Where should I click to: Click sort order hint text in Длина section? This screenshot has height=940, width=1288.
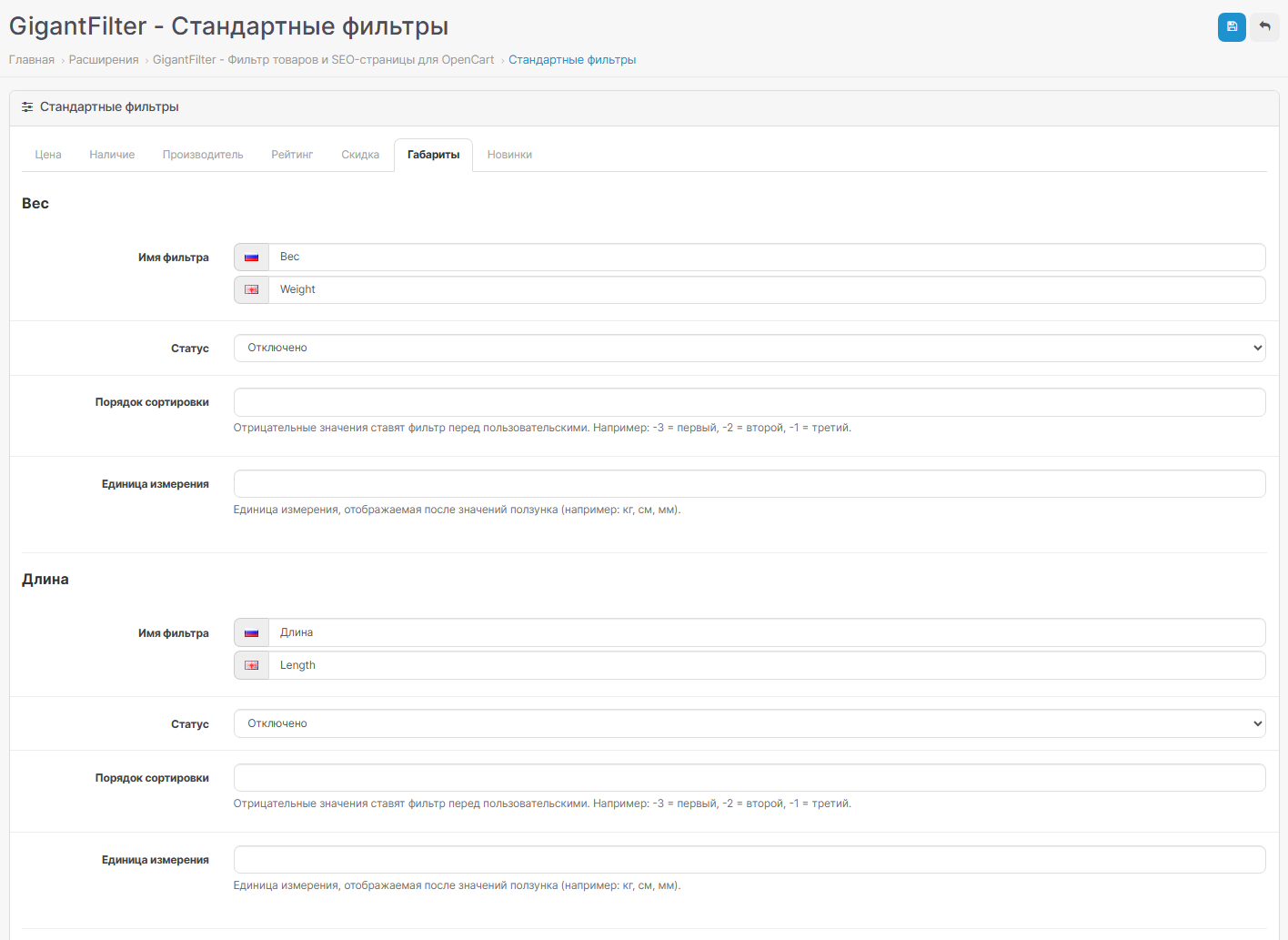coord(542,804)
